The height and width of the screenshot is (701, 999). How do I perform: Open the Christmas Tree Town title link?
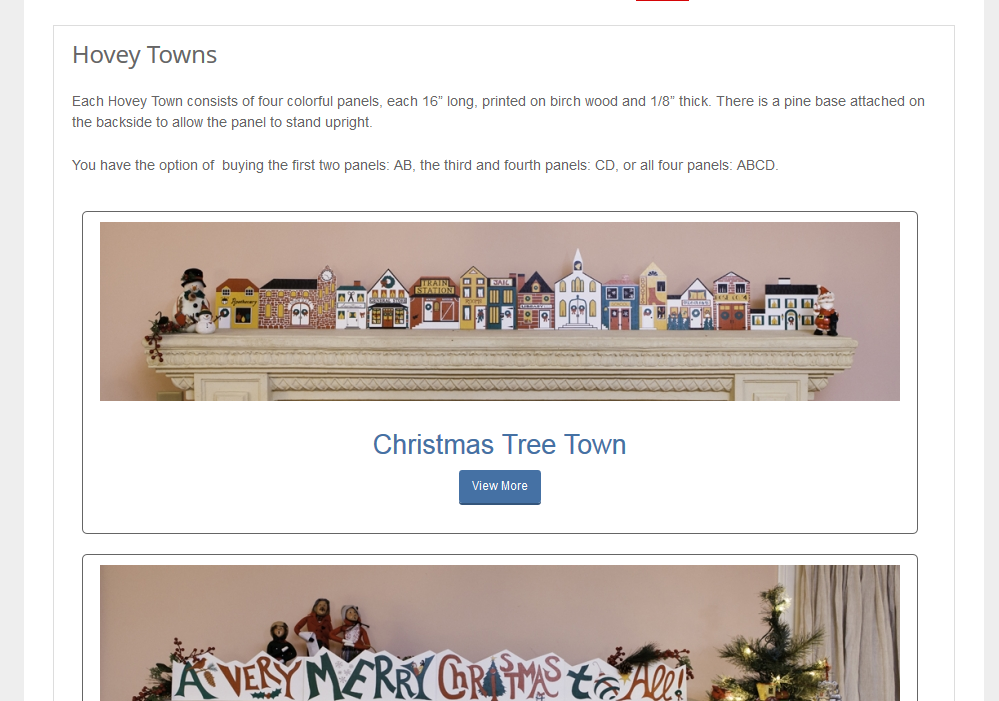point(500,445)
